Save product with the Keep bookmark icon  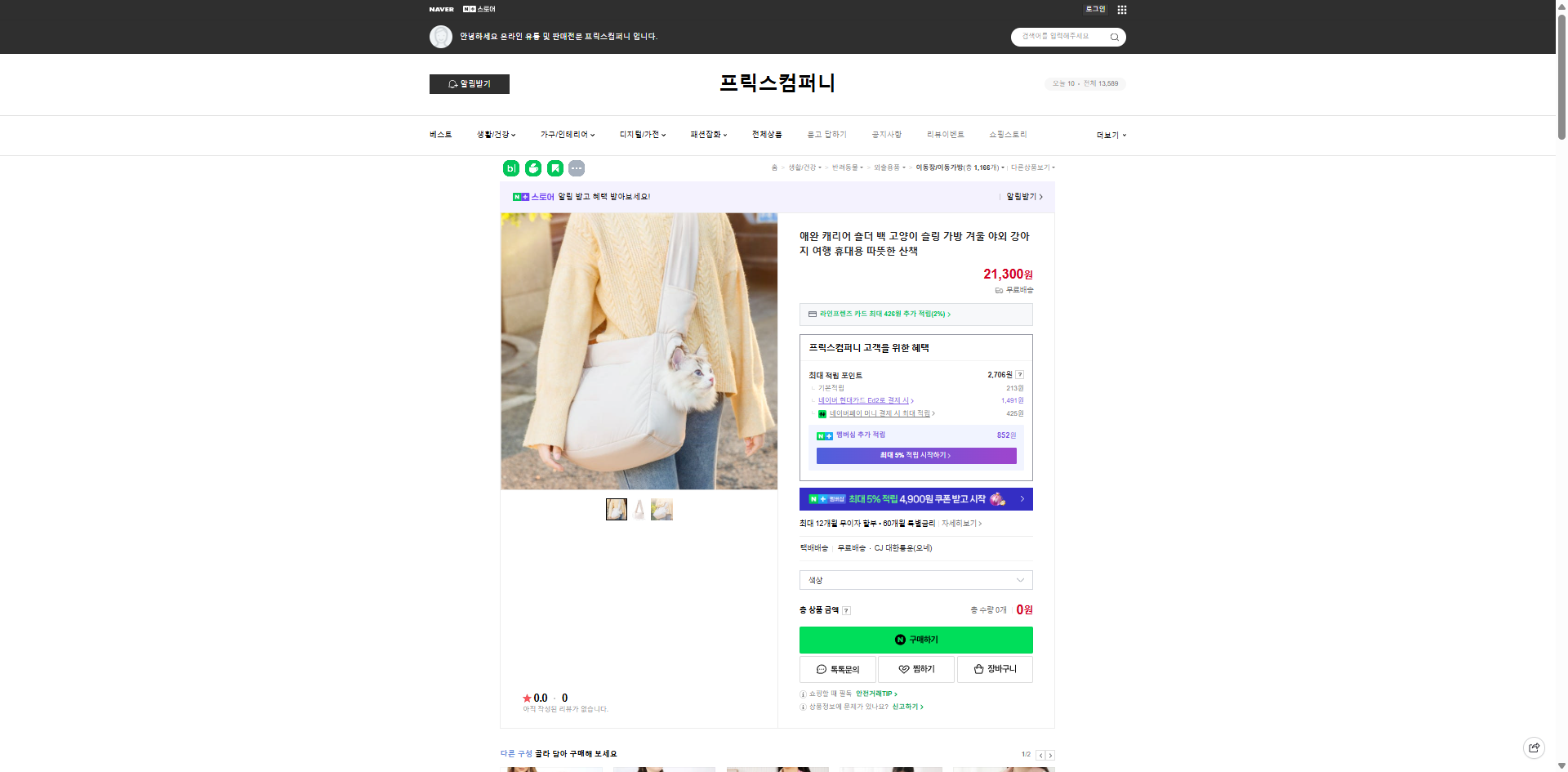tap(555, 168)
